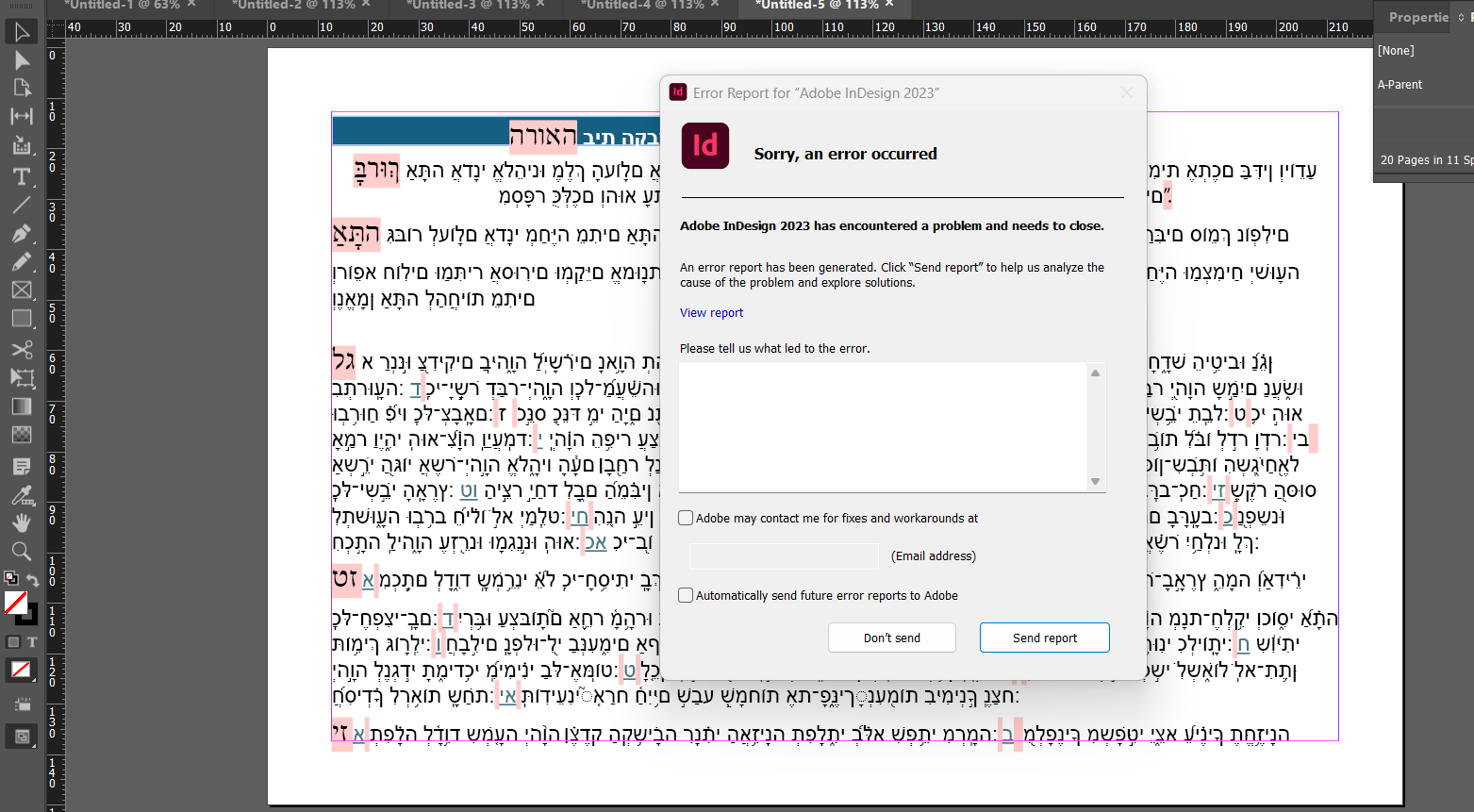Choose the Direct Selection tool
Viewport: 1474px width, 812px height.
click(23, 59)
